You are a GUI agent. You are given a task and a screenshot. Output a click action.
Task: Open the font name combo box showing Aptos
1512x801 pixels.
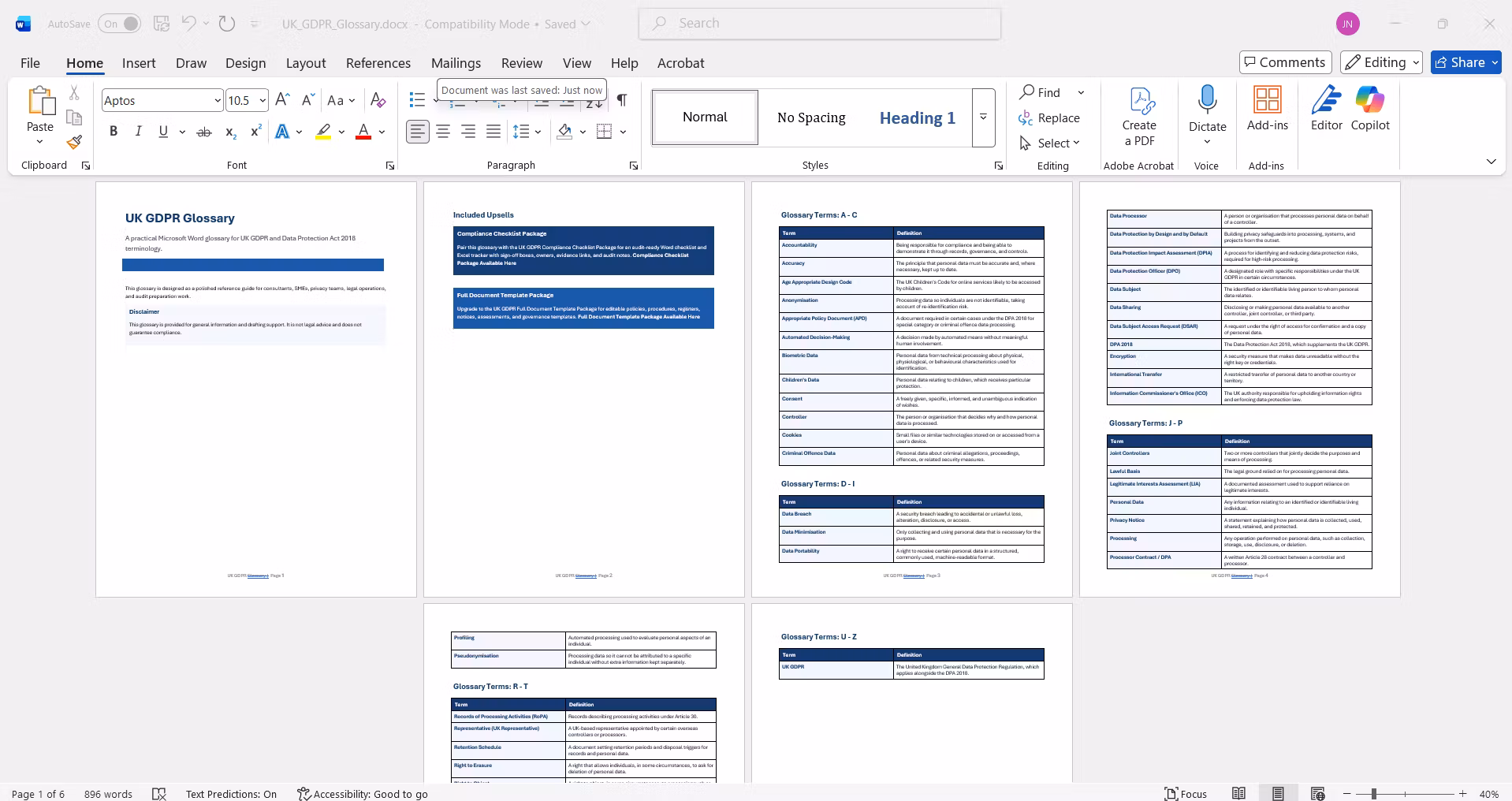[x=162, y=100]
